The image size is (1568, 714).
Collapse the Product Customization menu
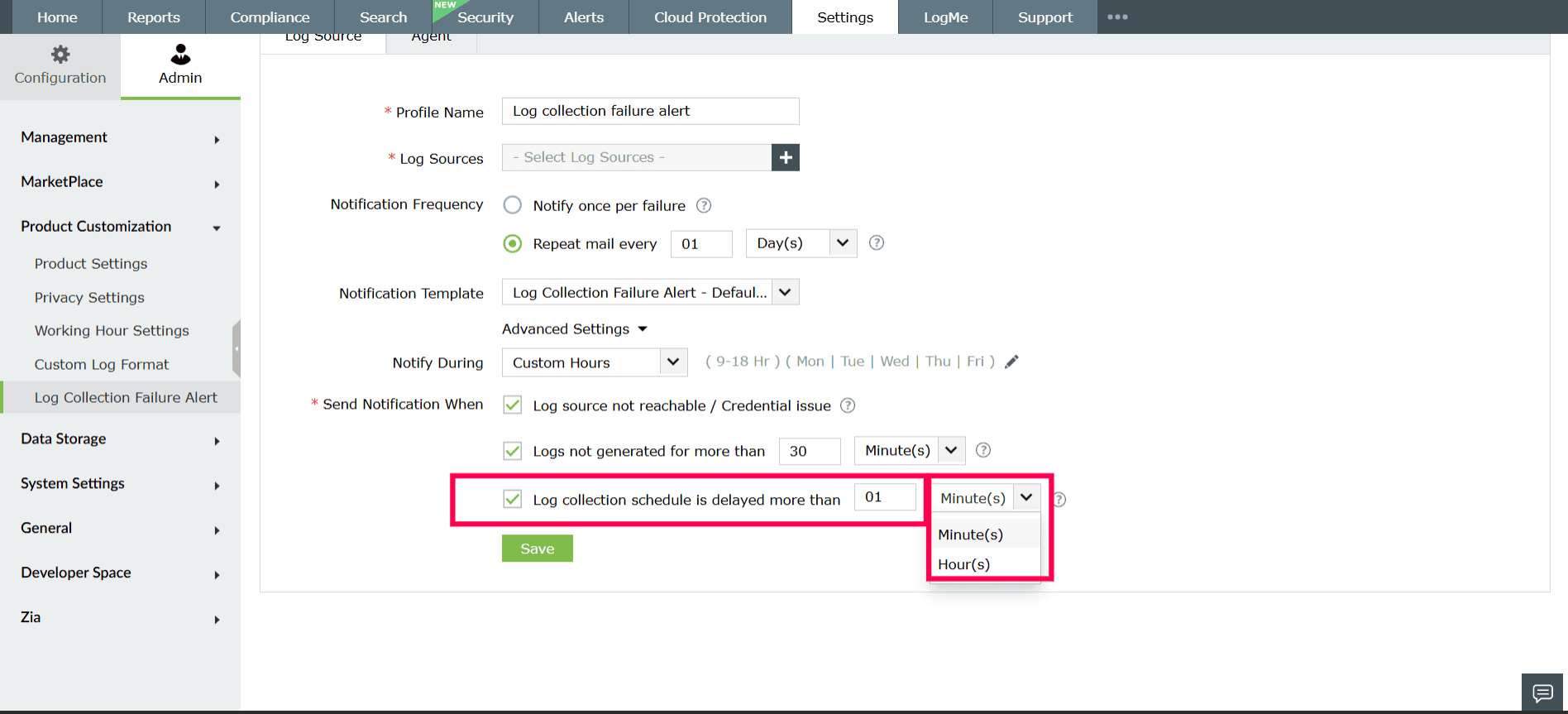point(121,227)
